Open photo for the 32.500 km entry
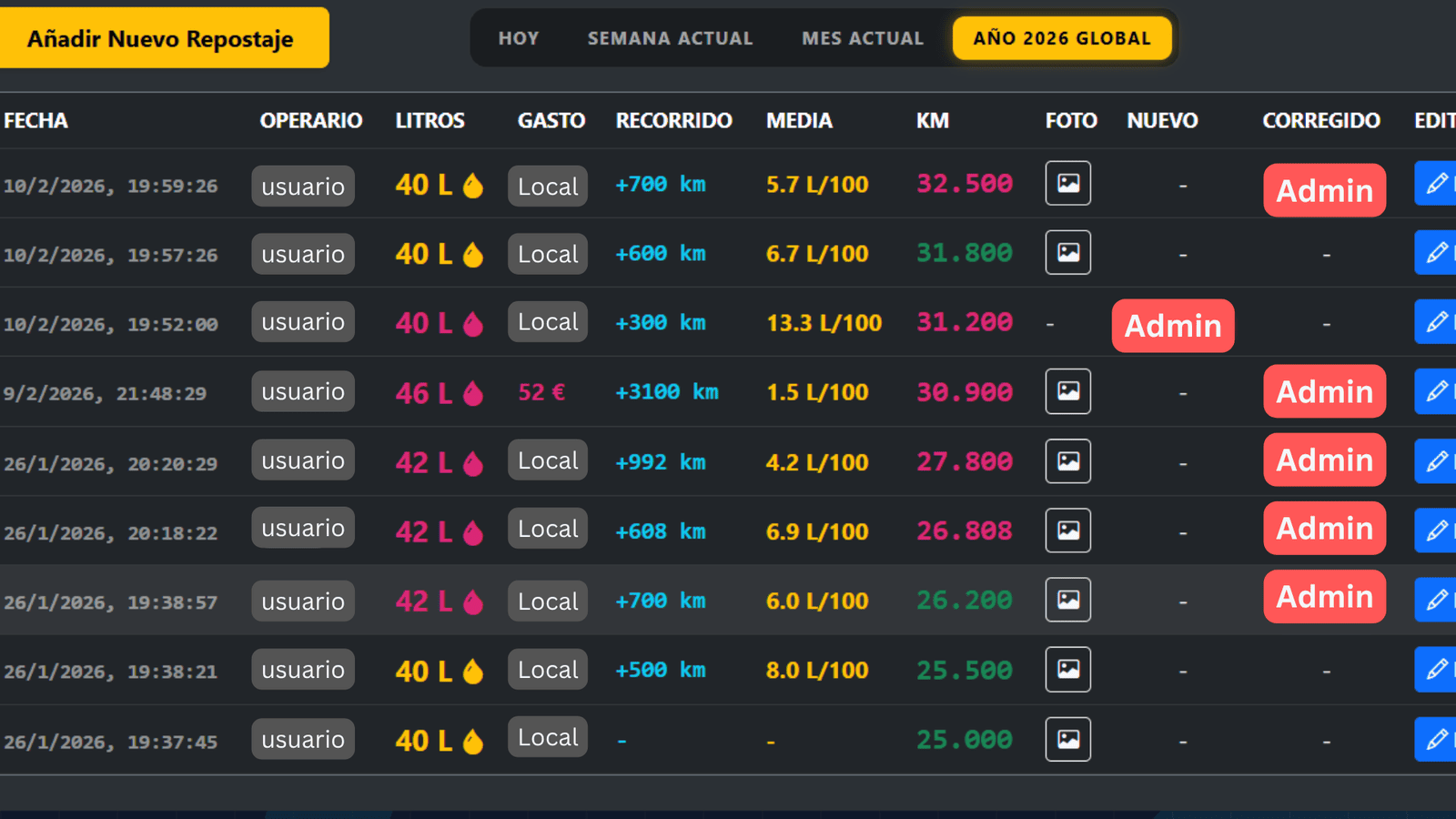The width and height of the screenshot is (1456, 819). (1068, 184)
